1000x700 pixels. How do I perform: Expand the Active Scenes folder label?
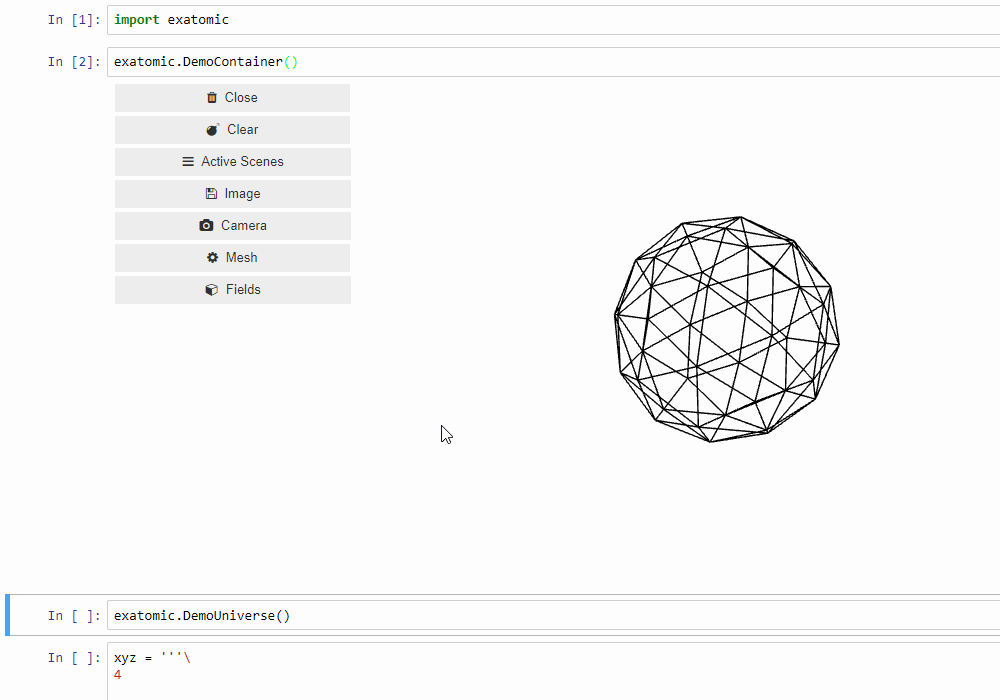tap(242, 161)
